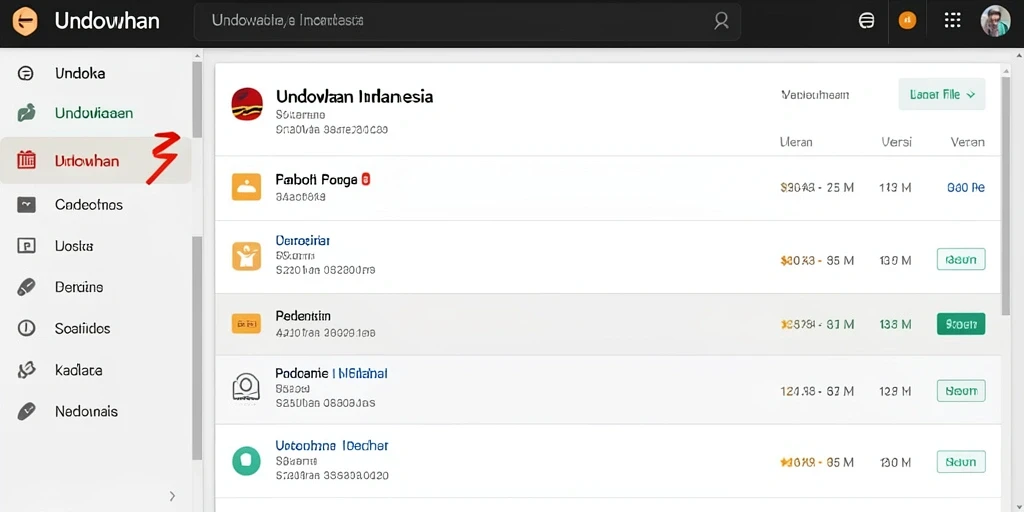Image resolution: width=1024 pixels, height=512 pixels.
Task: Select the green Undovliaaen sidebar item
Action: pyautogui.click(x=95, y=113)
